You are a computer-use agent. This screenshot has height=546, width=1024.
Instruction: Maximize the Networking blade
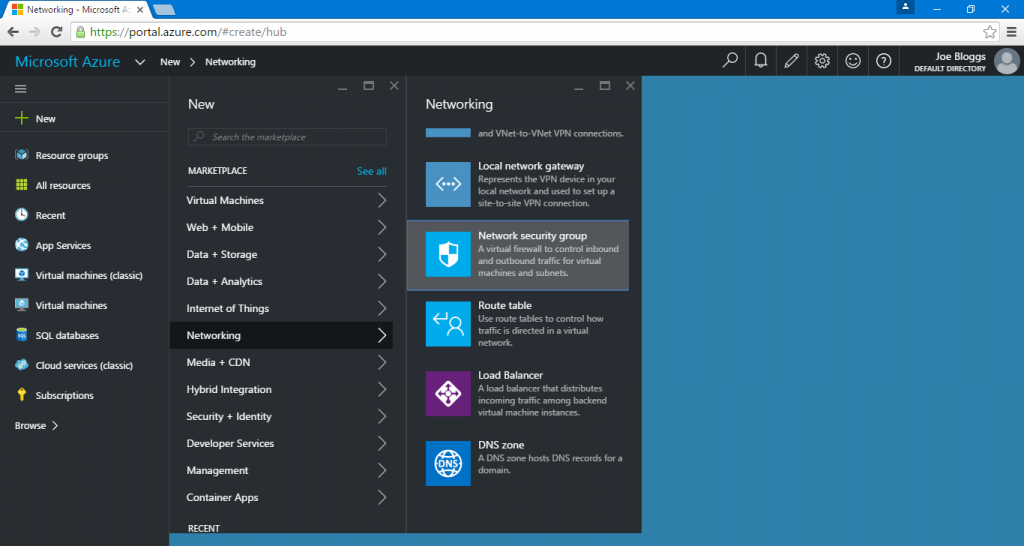pos(604,86)
